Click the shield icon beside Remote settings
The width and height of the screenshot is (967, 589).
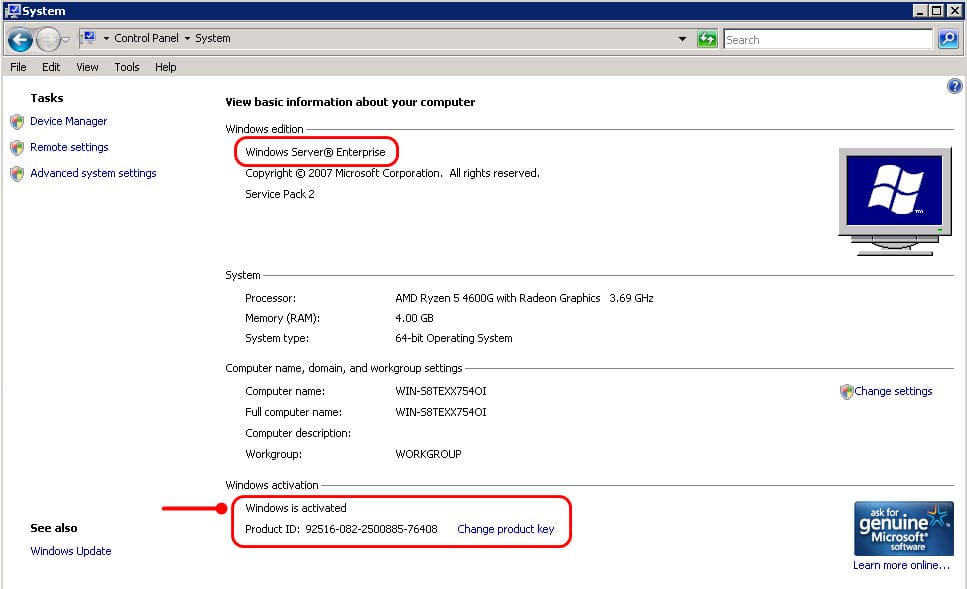tap(17, 148)
